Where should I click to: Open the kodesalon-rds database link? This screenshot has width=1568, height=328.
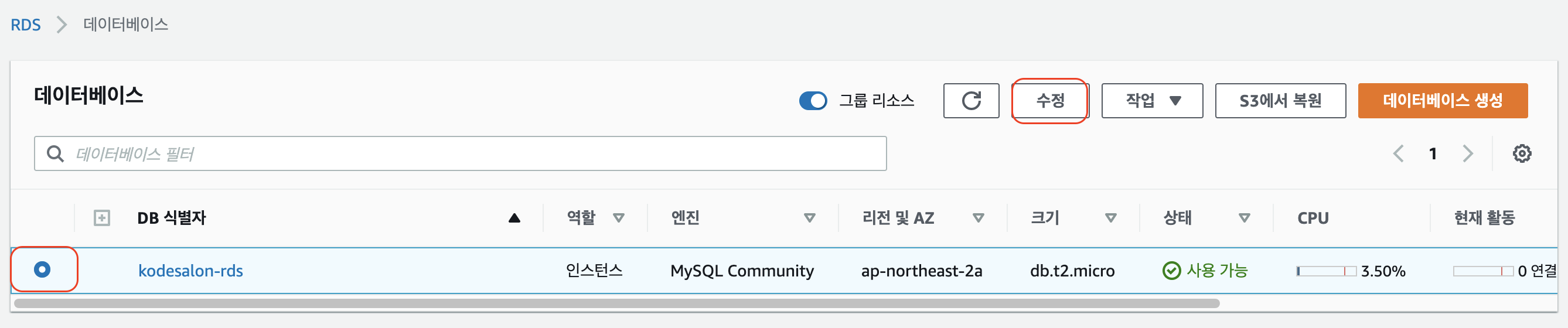190,271
